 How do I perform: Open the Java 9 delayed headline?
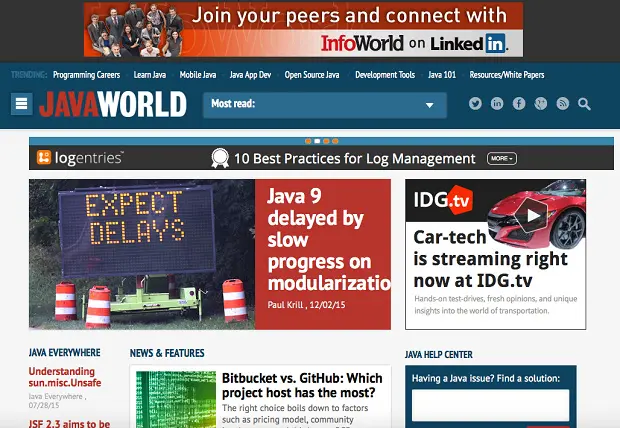click(x=328, y=240)
